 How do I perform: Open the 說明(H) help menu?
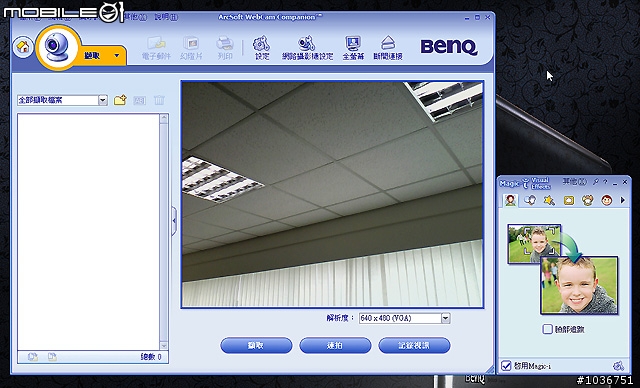(x=166, y=17)
